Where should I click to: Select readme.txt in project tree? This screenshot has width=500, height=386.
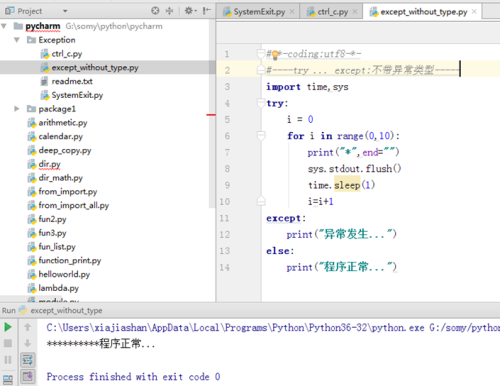tap(72, 81)
